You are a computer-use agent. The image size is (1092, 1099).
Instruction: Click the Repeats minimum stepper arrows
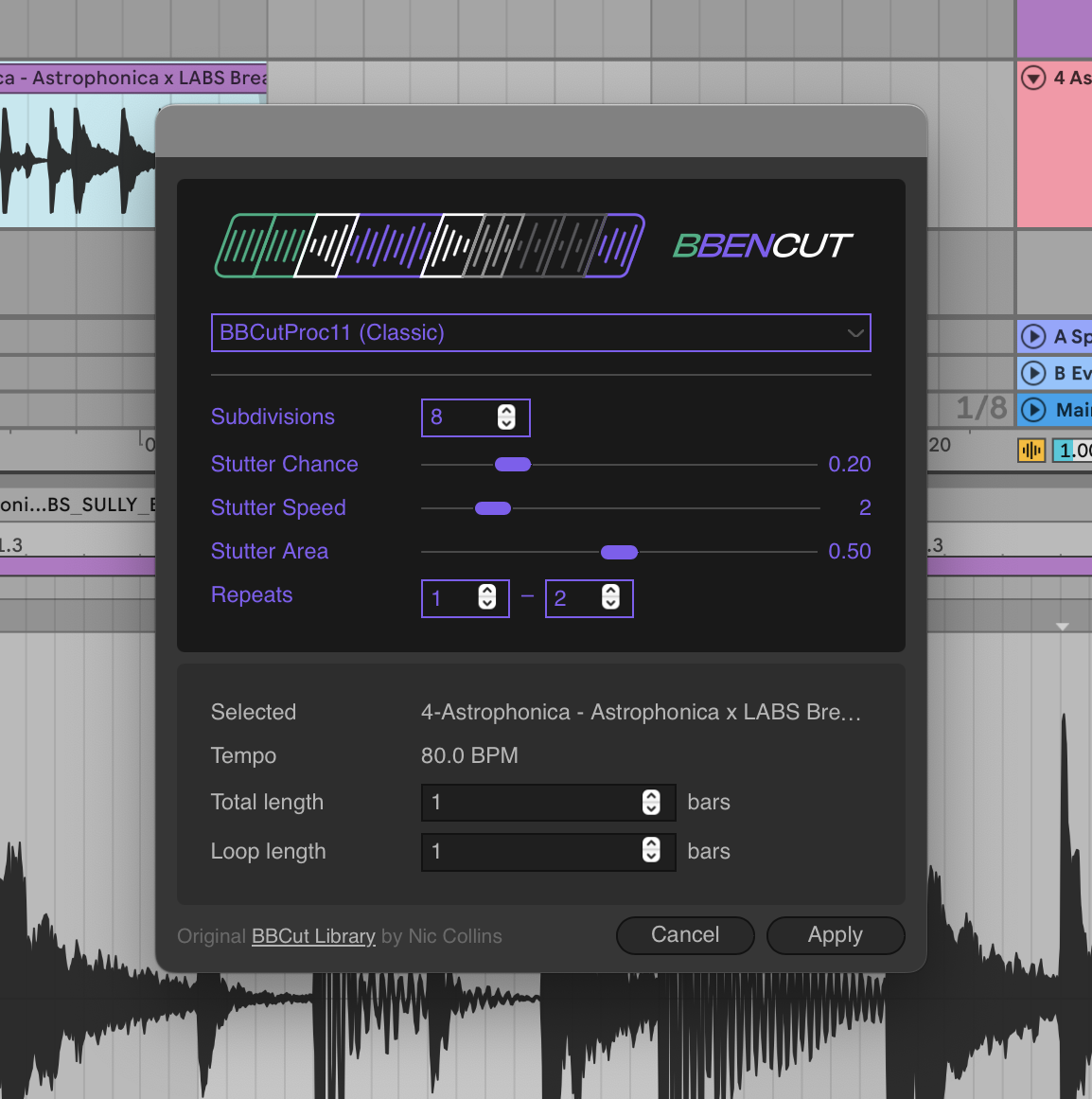coord(487,597)
